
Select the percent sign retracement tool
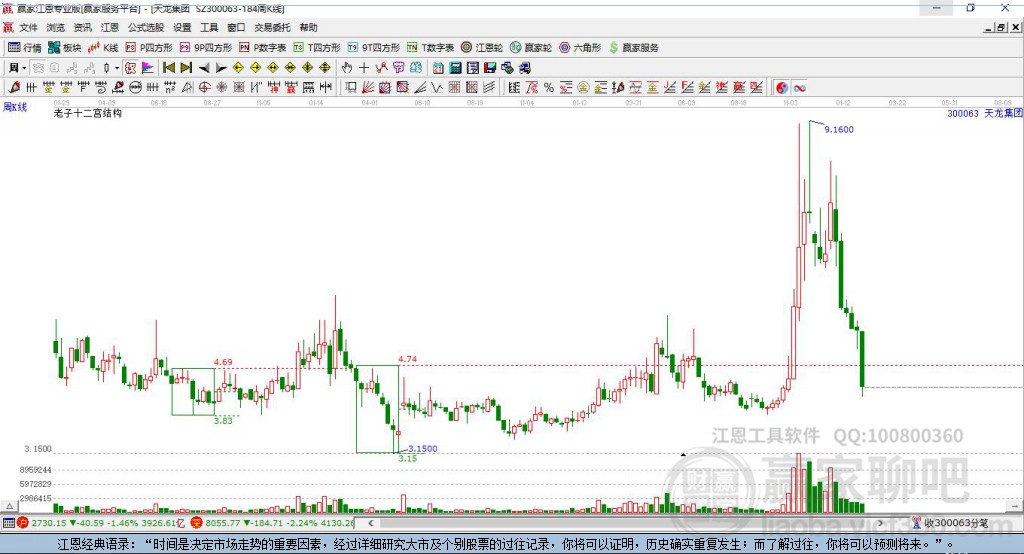tap(549, 88)
